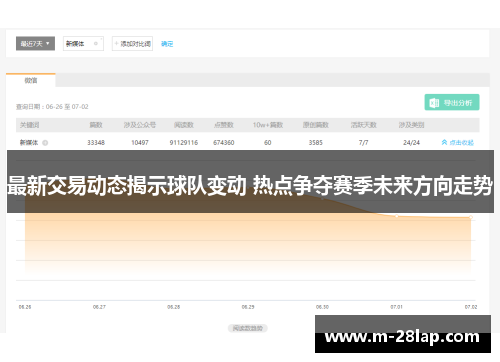500x362 pixels.
Task: Click the cell value 91129116
Action: click(184, 143)
